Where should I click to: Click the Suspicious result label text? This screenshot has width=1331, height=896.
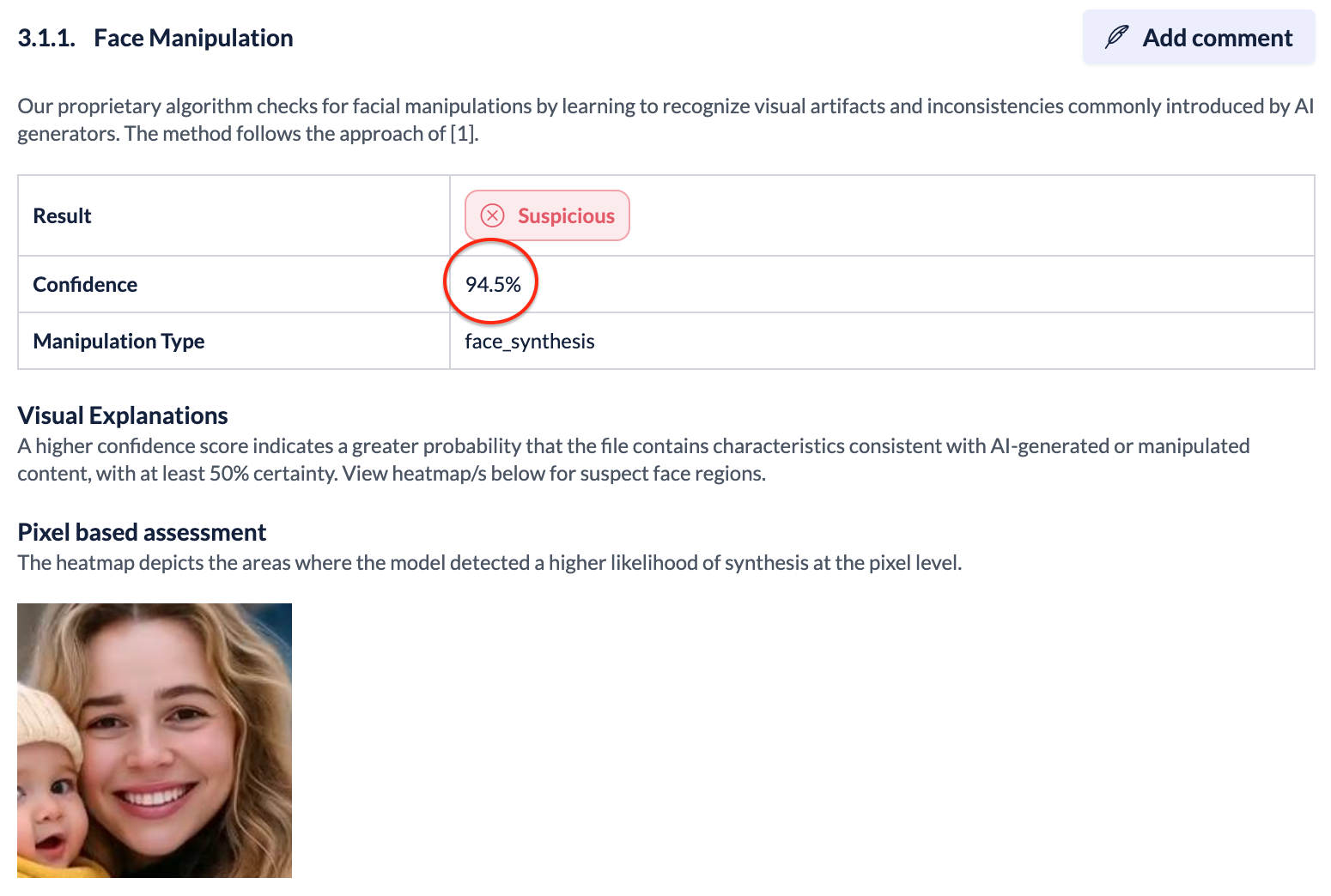pos(566,216)
